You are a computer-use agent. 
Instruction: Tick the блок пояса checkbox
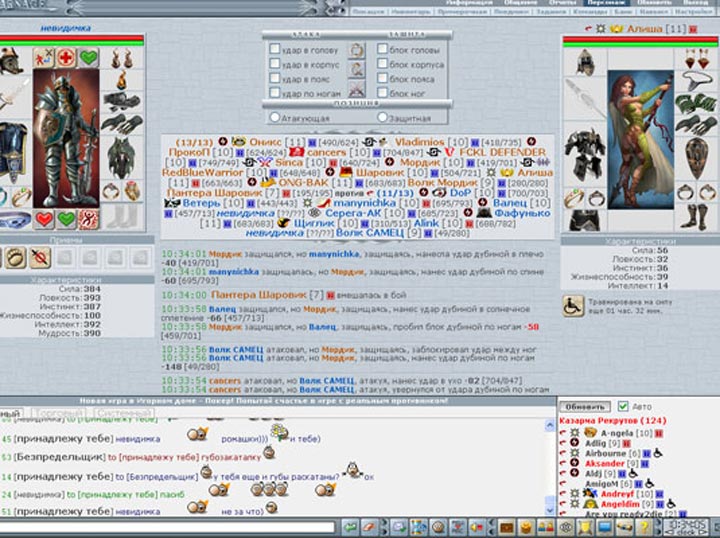(x=382, y=78)
